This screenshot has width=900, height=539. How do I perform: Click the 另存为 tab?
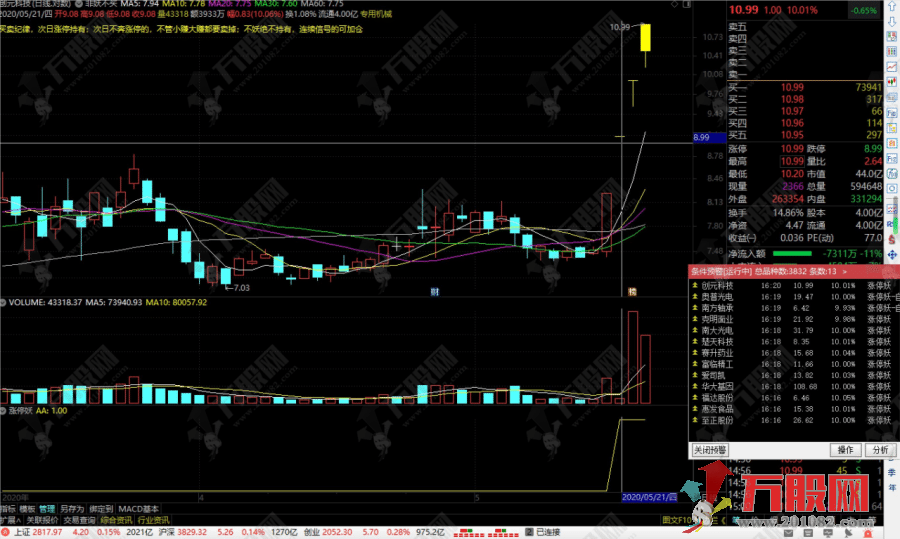tap(72, 509)
